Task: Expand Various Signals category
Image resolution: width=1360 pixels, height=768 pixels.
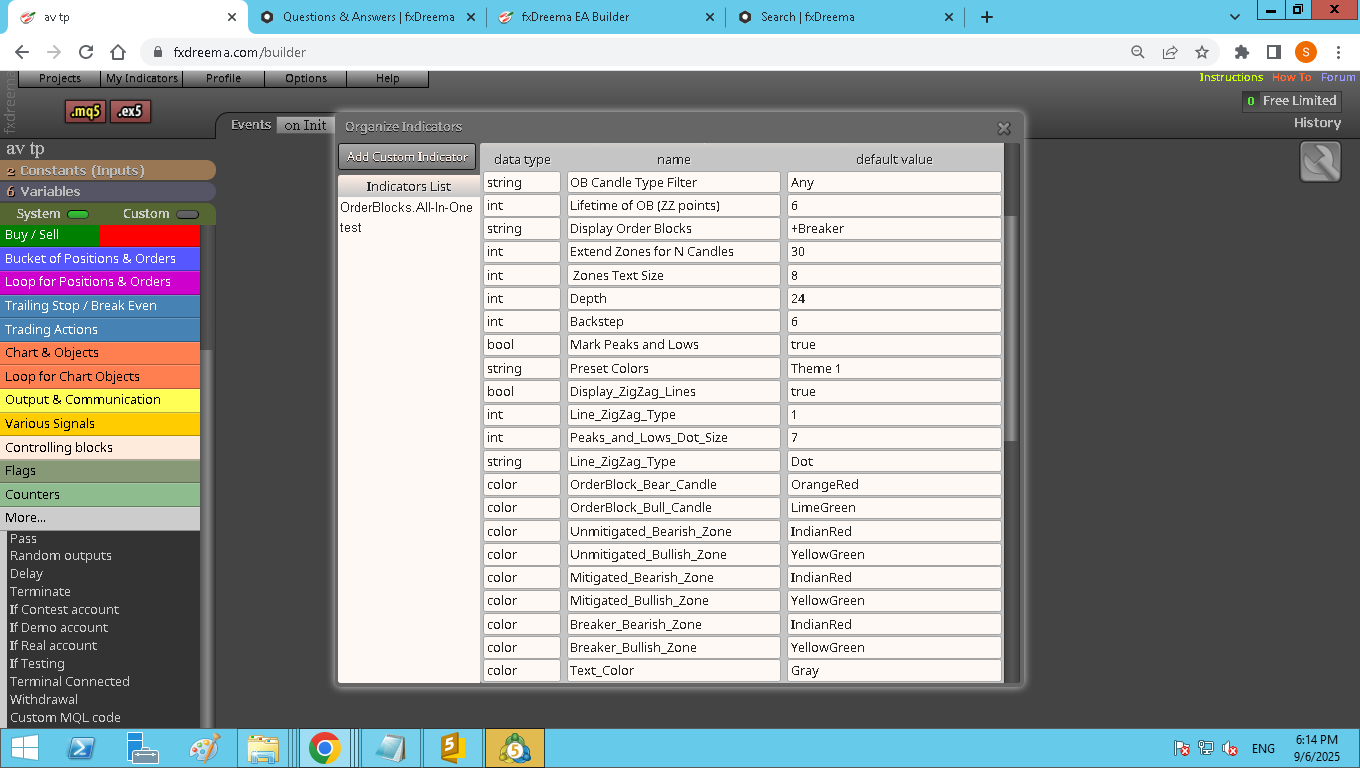Action: click(x=100, y=423)
